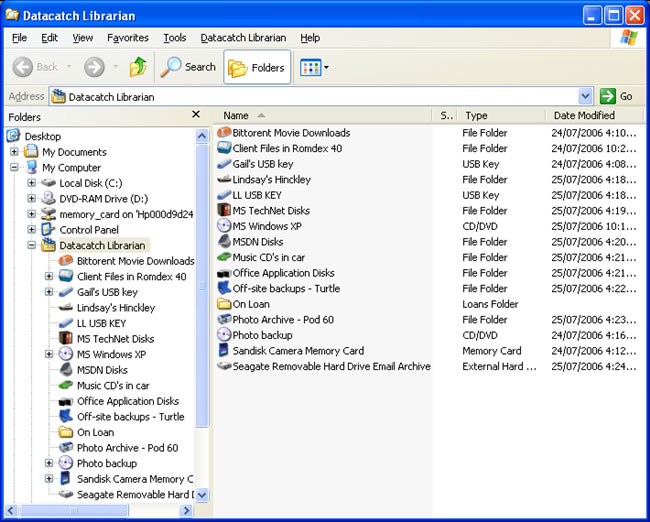Screen dimensions: 650x522
Task: Expand Photo backup tree node
Action: point(49,463)
